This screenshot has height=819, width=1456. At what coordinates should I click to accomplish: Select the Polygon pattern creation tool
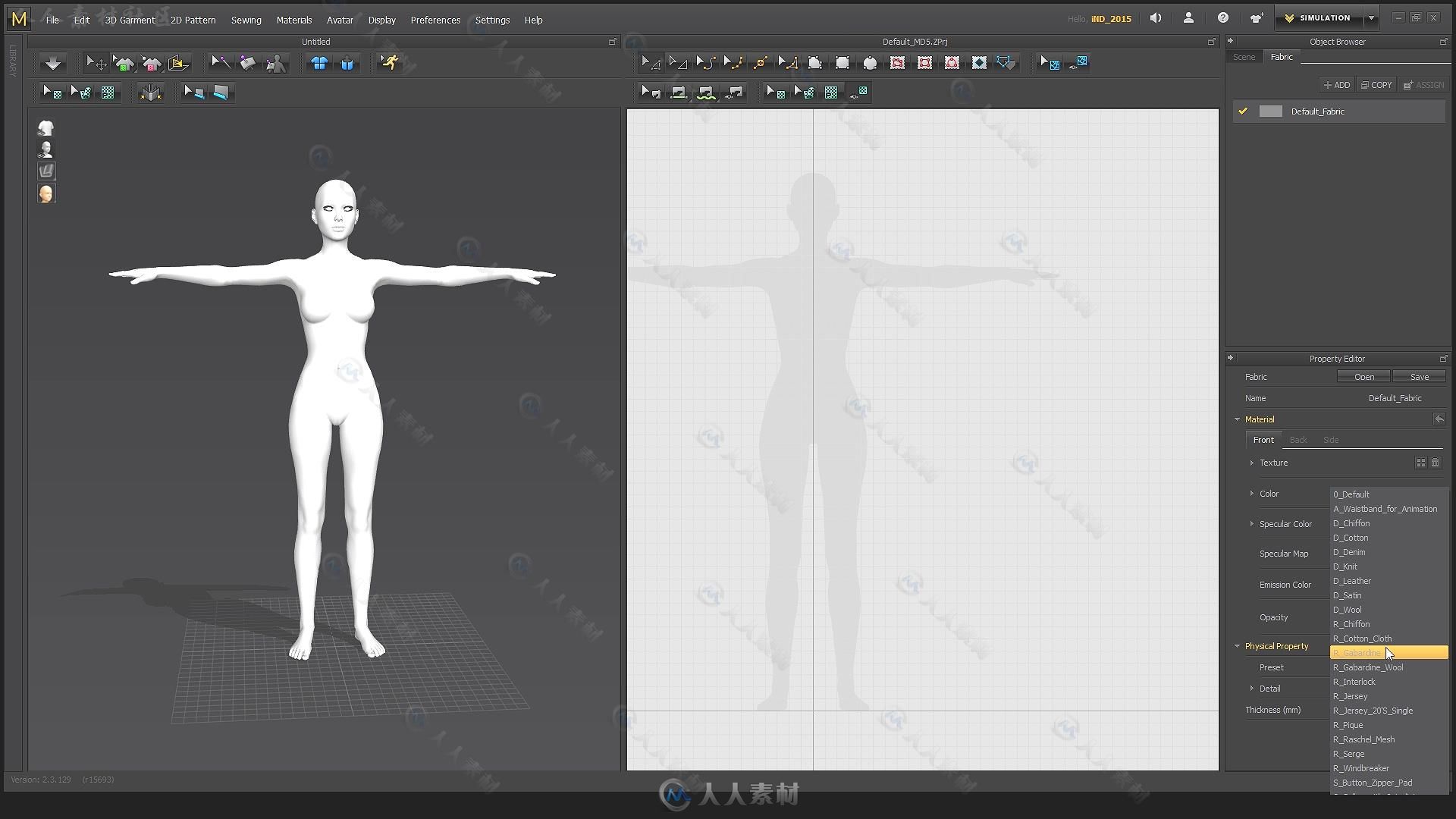click(814, 63)
